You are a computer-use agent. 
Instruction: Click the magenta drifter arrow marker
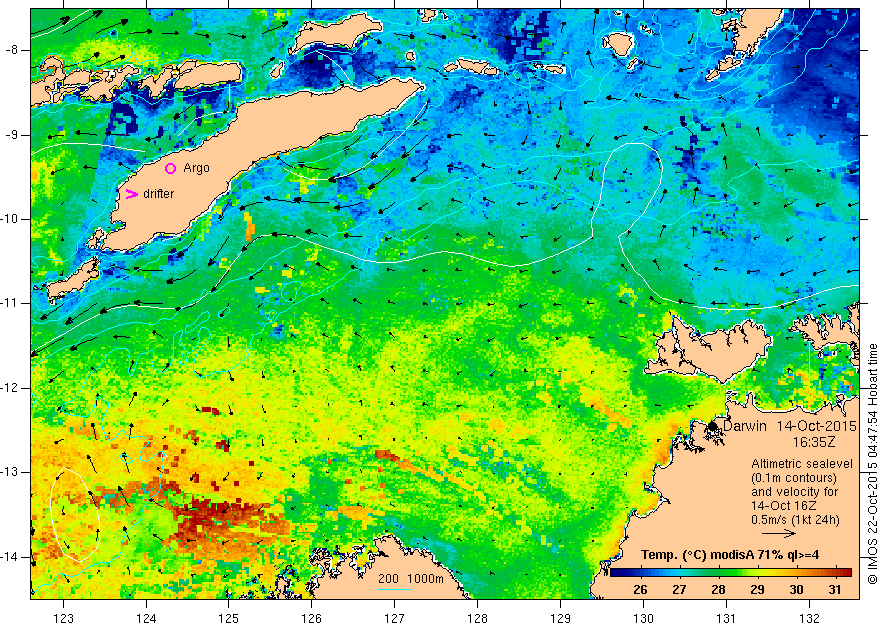coord(131,194)
